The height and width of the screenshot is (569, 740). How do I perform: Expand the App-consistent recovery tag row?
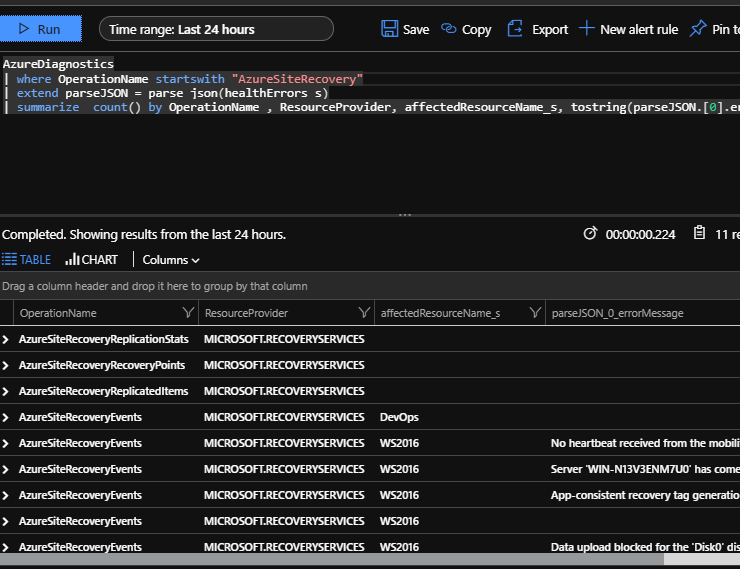pyautogui.click(x=6, y=495)
